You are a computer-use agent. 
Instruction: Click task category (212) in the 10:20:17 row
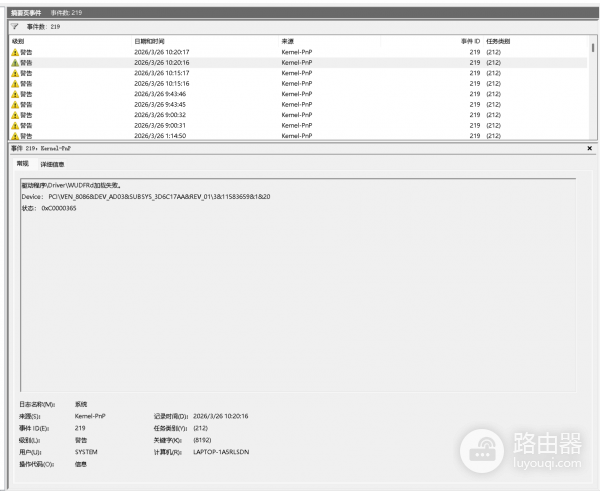493,52
